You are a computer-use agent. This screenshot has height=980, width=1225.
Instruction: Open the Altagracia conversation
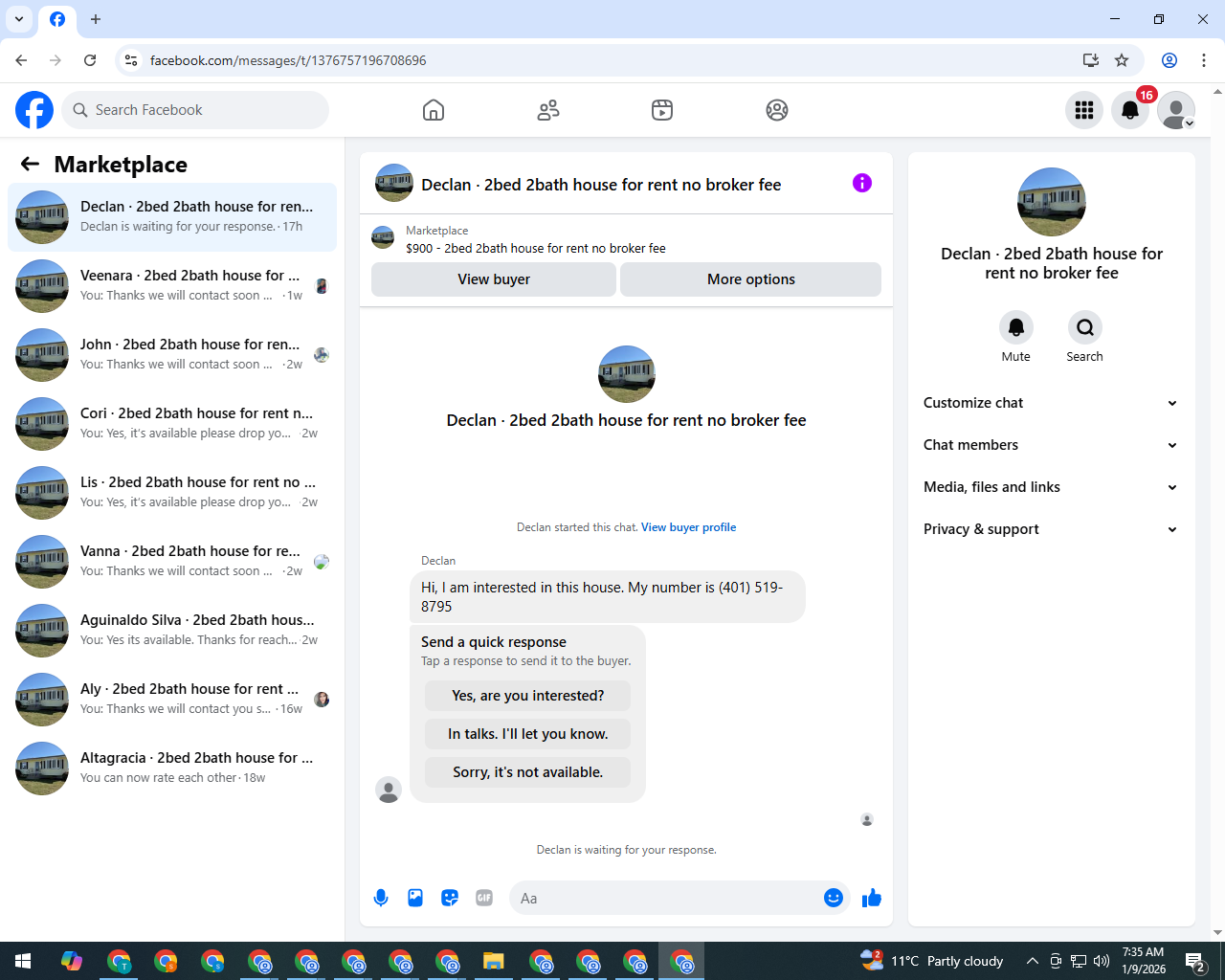click(172, 768)
